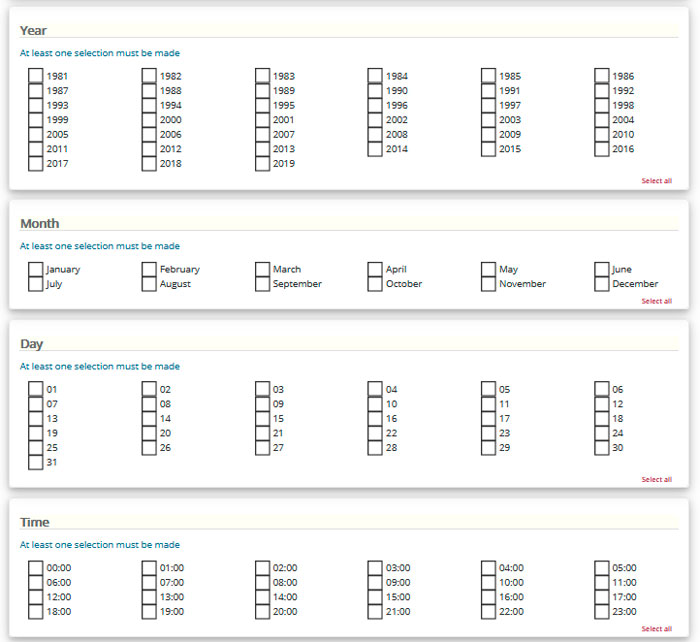Select year 1995 checkbox
The height and width of the screenshot is (642, 700).
click(x=262, y=105)
